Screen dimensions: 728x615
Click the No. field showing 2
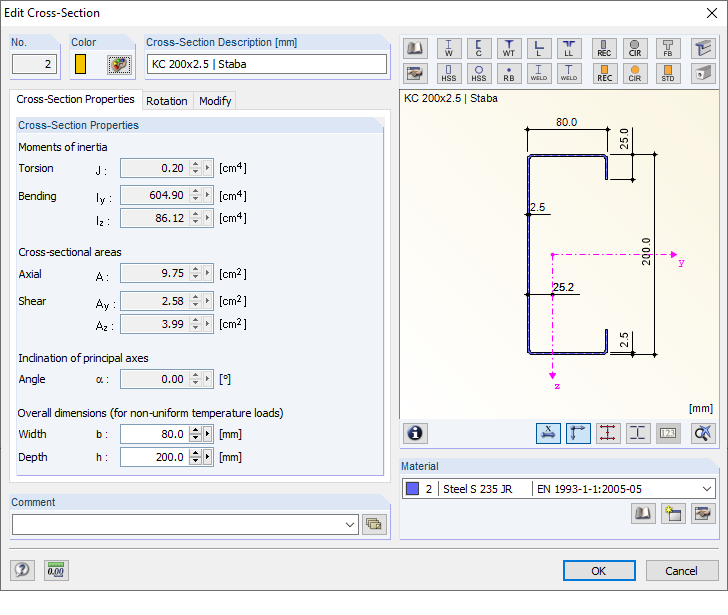(x=34, y=64)
